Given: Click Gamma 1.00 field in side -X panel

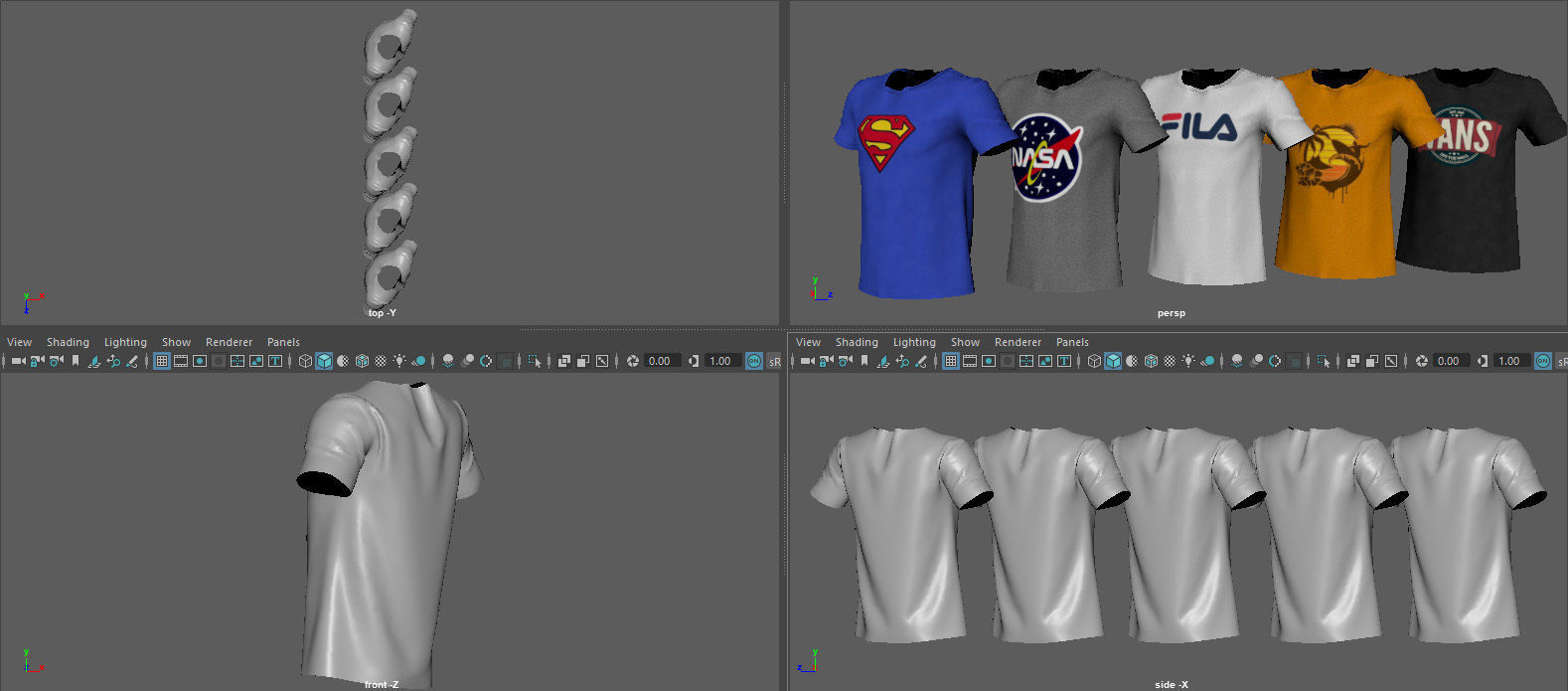Looking at the screenshot, I should pyautogui.click(x=1510, y=361).
